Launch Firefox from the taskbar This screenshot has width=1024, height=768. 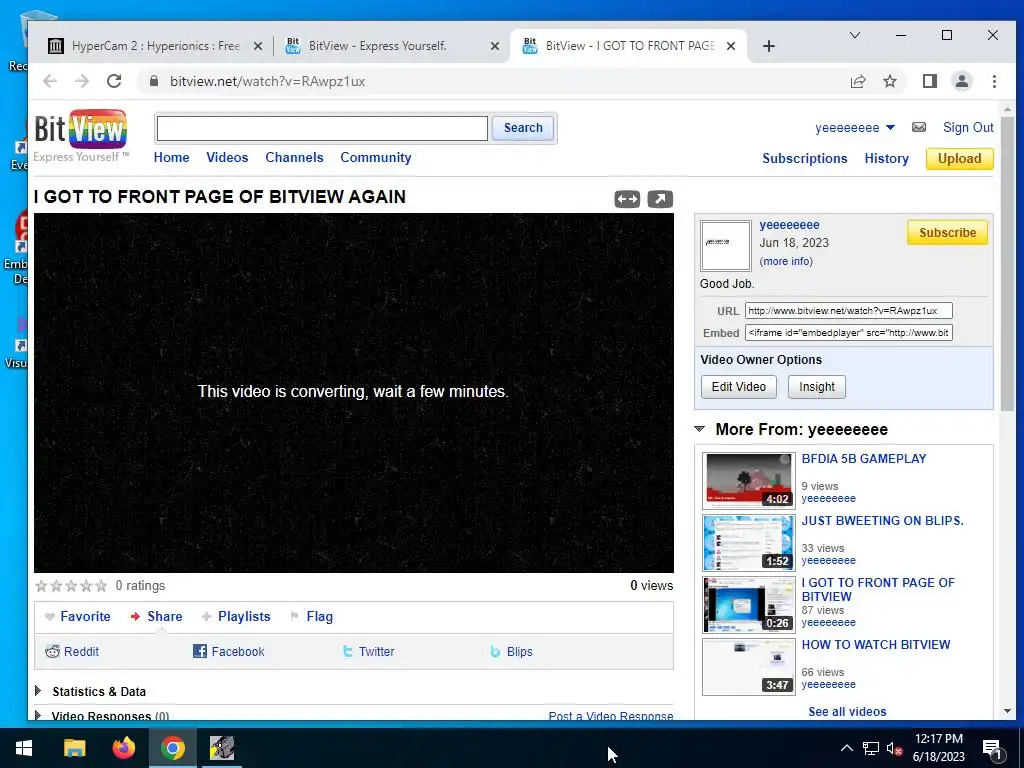123,748
